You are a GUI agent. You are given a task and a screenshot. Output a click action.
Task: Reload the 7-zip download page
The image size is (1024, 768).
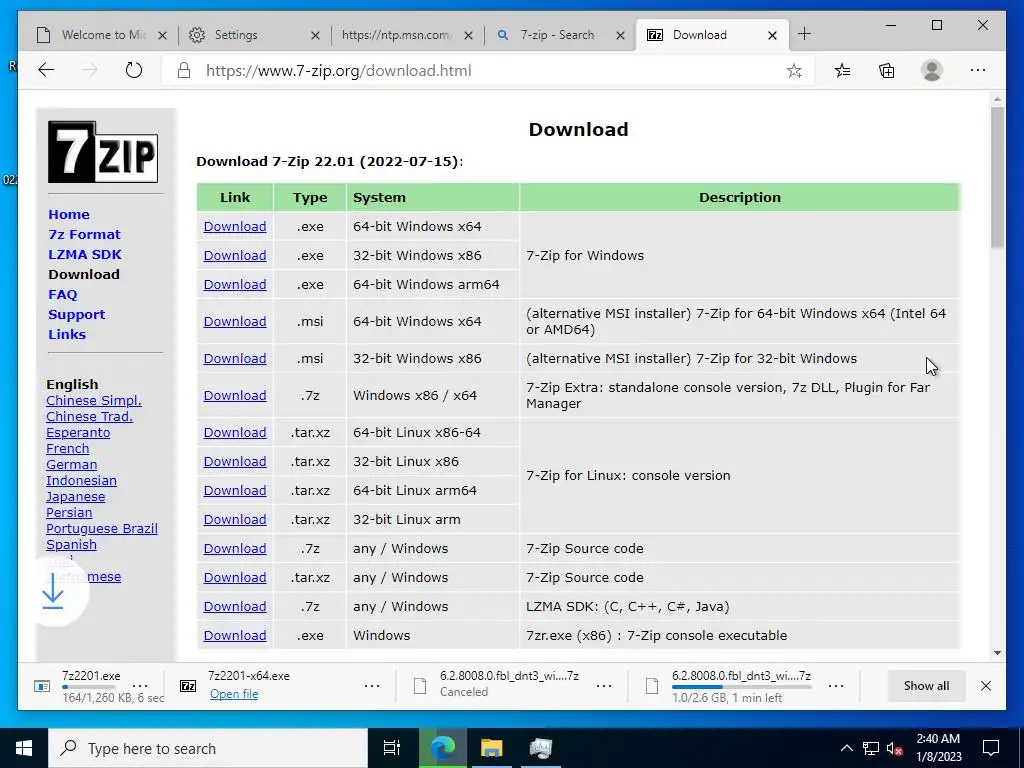pos(134,71)
